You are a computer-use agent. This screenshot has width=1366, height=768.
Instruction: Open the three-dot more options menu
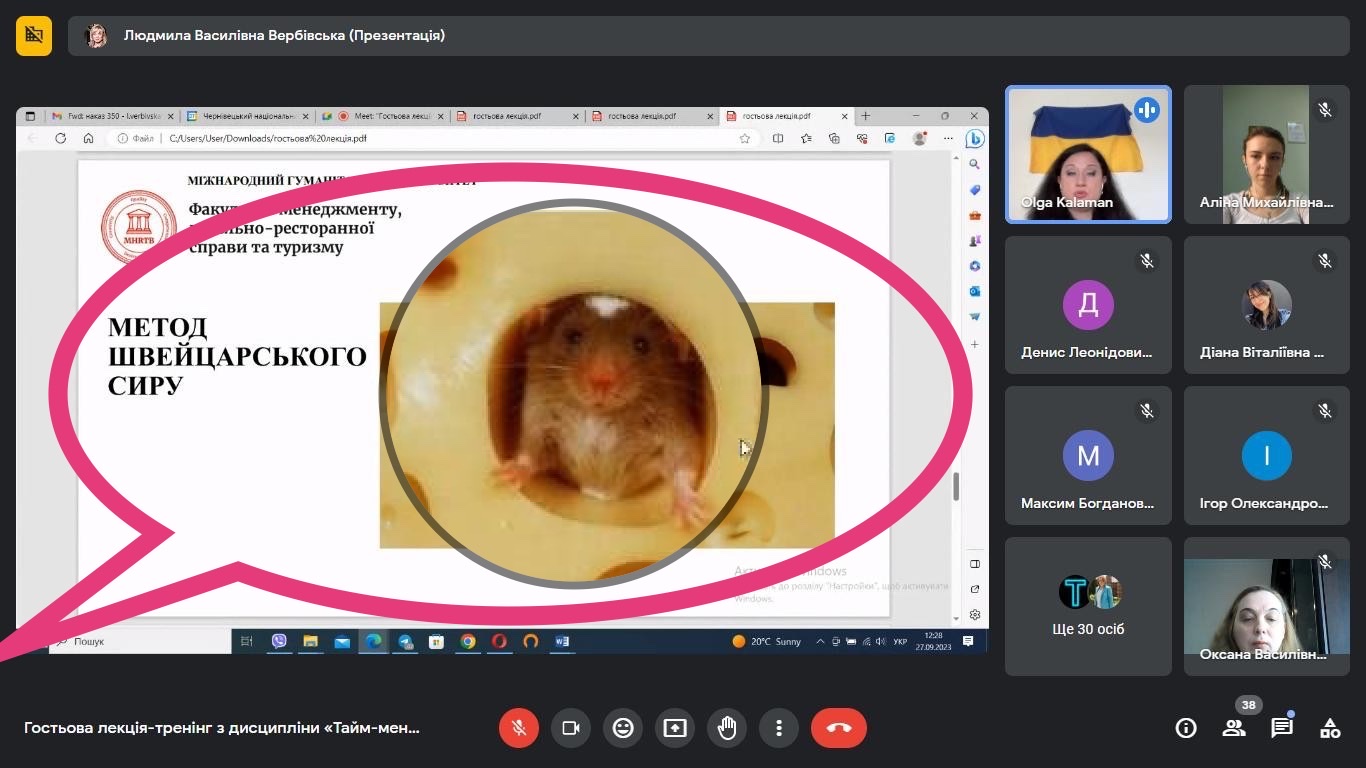coord(779,728)
